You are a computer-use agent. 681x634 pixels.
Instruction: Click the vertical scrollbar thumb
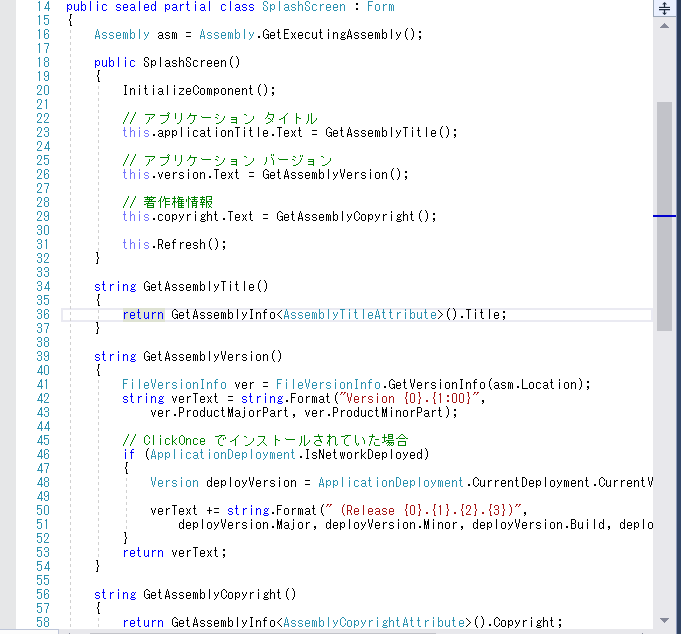tap(664, 216)
